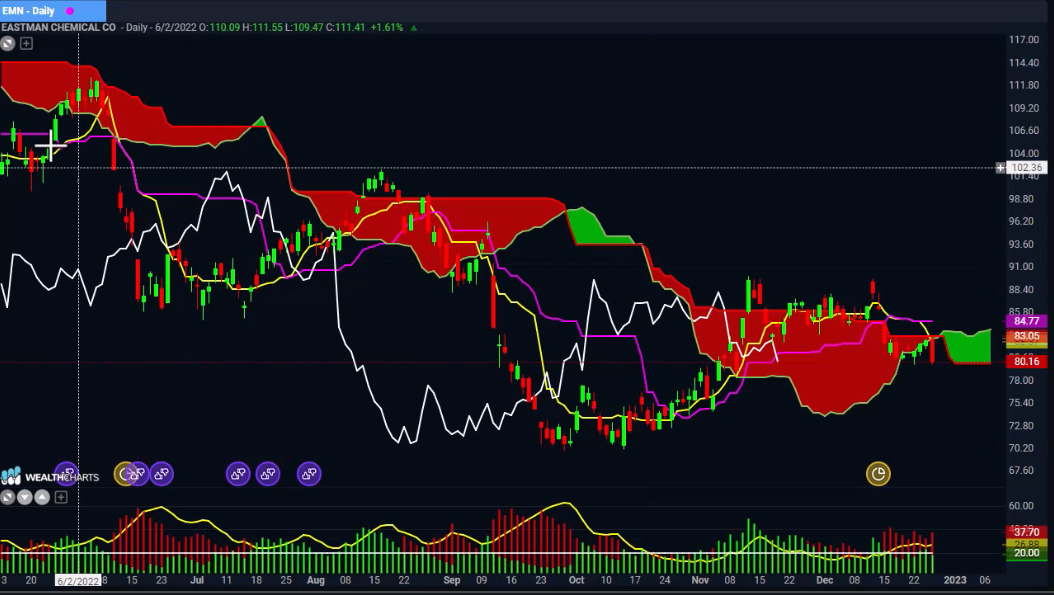
Task: Click the plus icon beside 102.36 crosshair label
Action: [1000, 168]
